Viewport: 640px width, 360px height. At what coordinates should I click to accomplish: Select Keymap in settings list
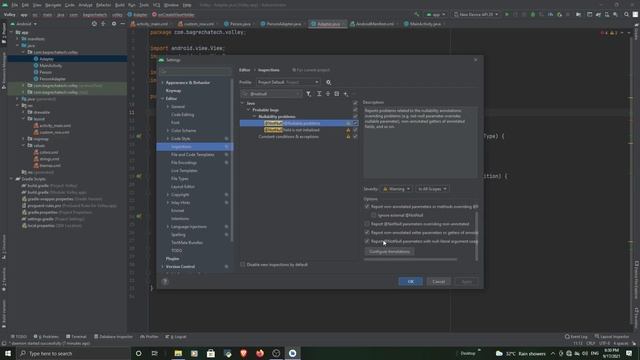tap(173, 91)
